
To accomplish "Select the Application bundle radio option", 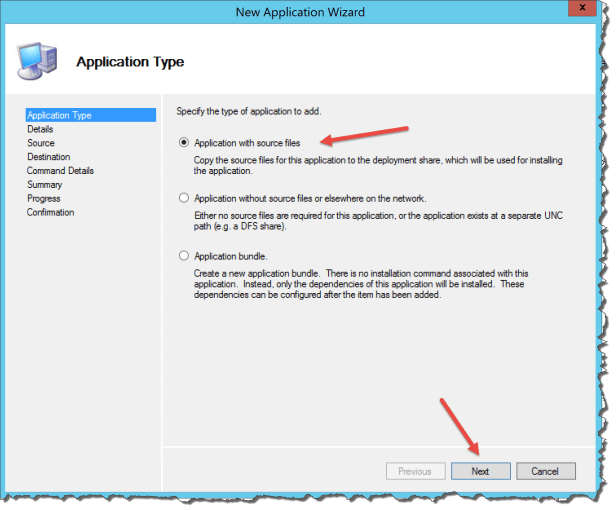I will click(x=184, y=256).
